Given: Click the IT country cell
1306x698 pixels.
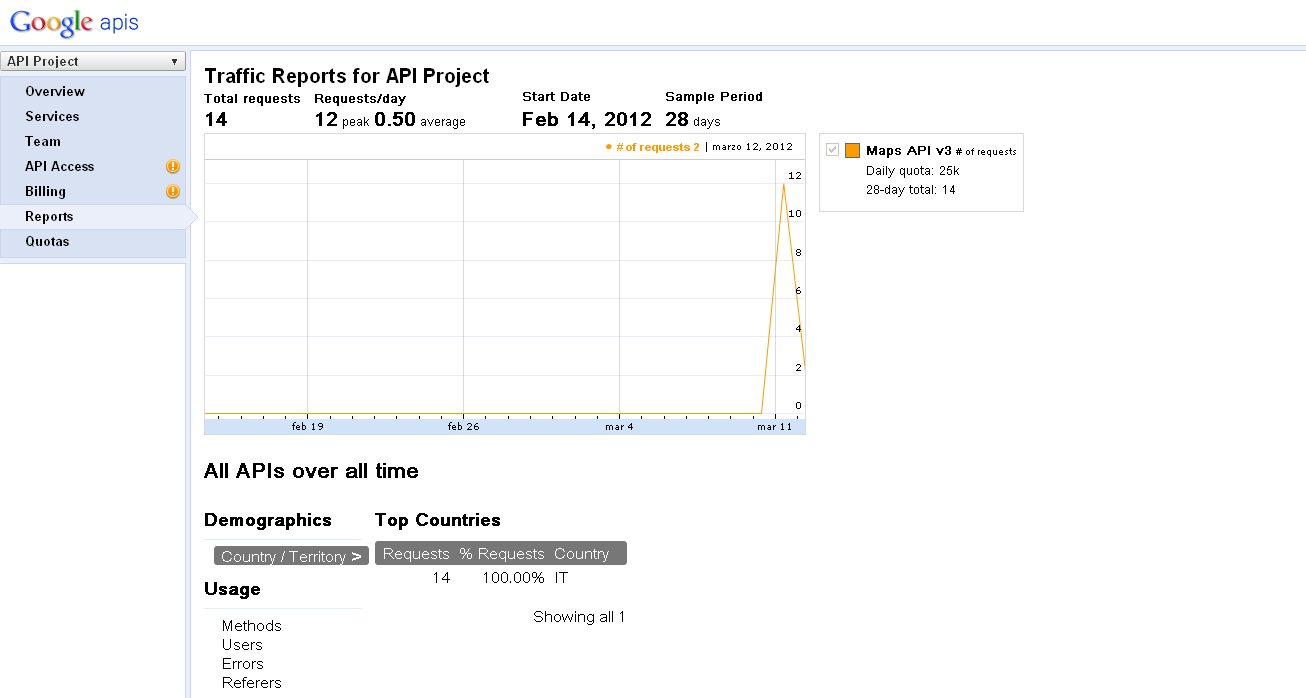Looking at the screenshot, I should [561, 578].
